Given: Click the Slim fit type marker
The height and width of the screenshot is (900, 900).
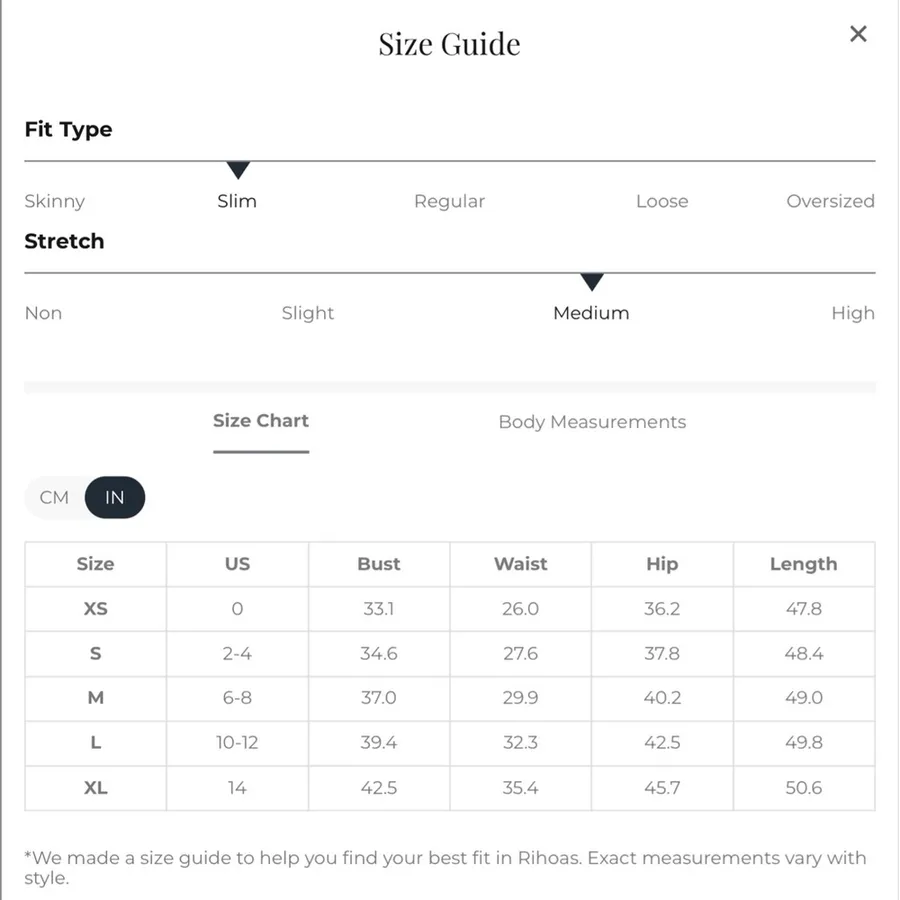Looking at the screenshot, I should point(238,170).
